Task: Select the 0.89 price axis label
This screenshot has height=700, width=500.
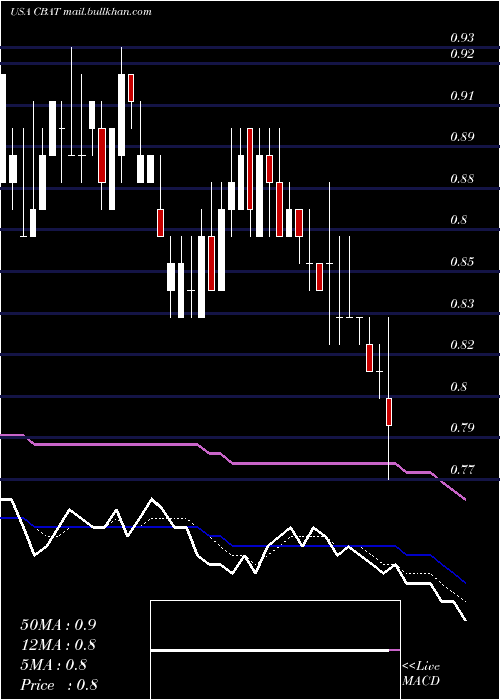Action: point(462,137)
